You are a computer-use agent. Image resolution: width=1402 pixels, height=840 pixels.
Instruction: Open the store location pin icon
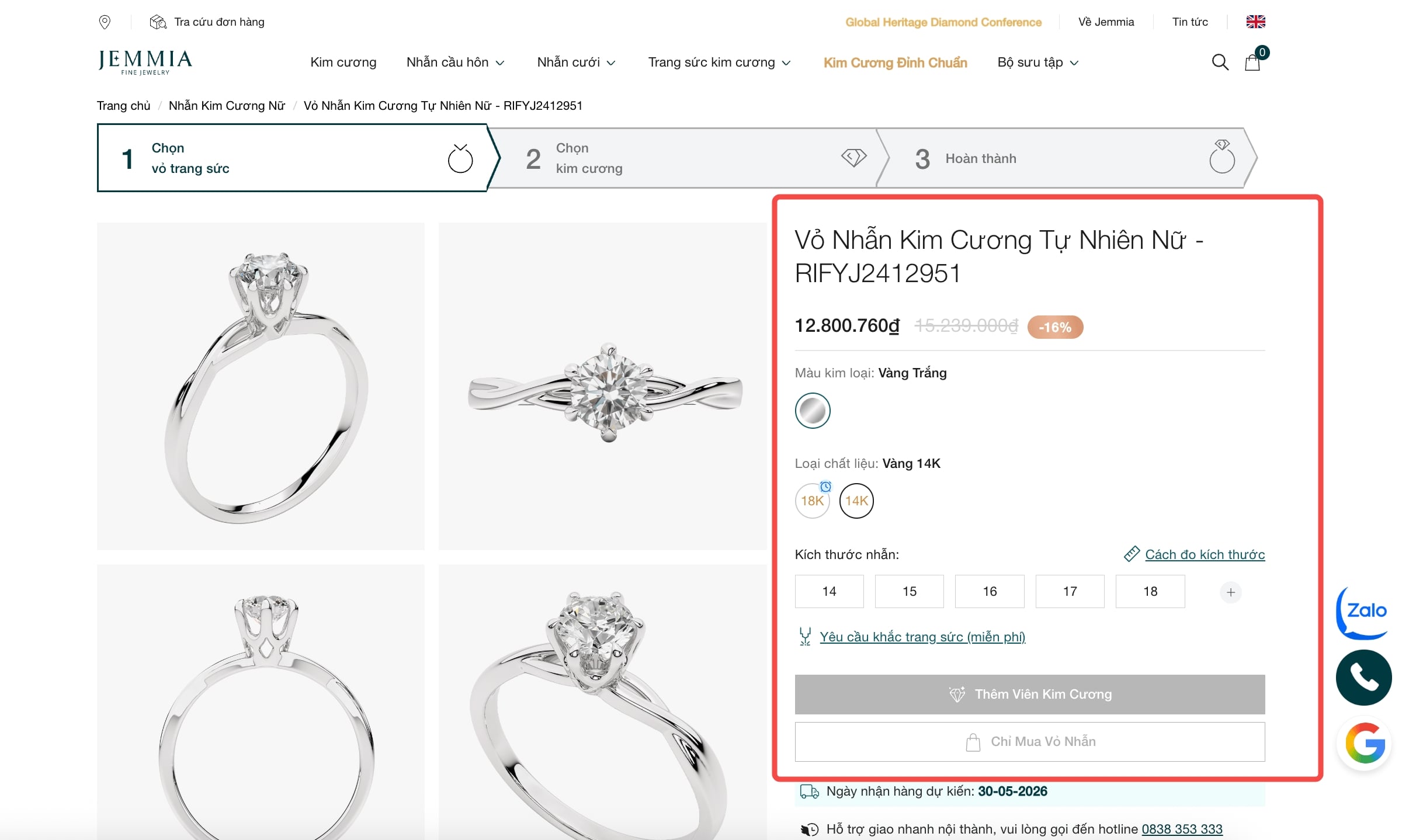(105, 22)
